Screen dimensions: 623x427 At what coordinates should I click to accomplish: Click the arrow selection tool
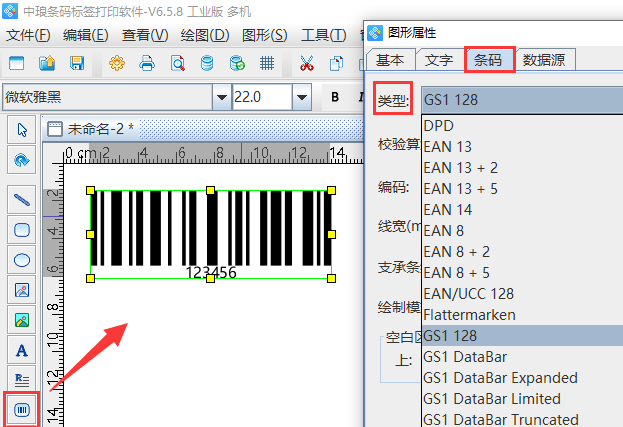point(21,129)
